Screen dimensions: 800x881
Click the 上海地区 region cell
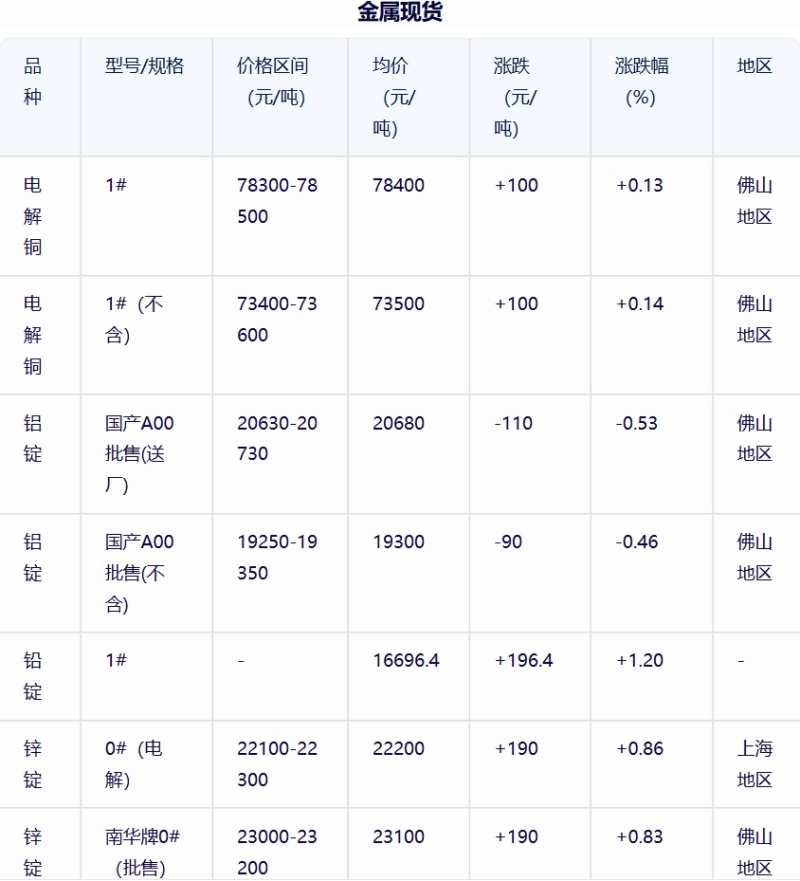pos(754,764)
